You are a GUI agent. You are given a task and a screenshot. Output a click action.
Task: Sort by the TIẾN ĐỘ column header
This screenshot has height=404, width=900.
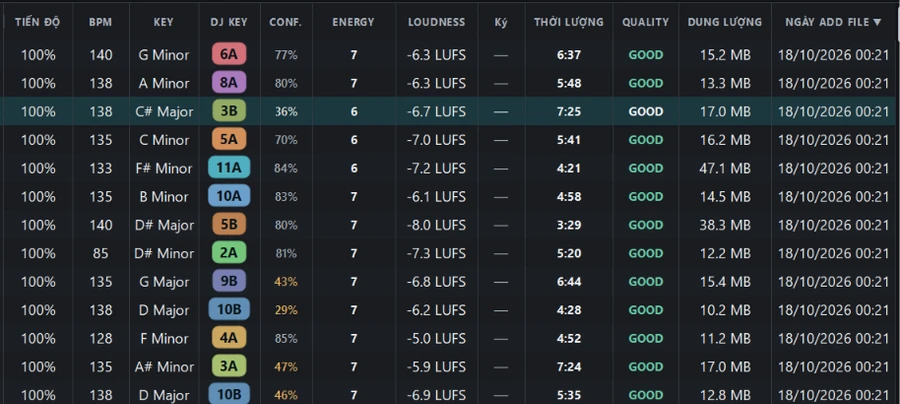tap(37, 22)
